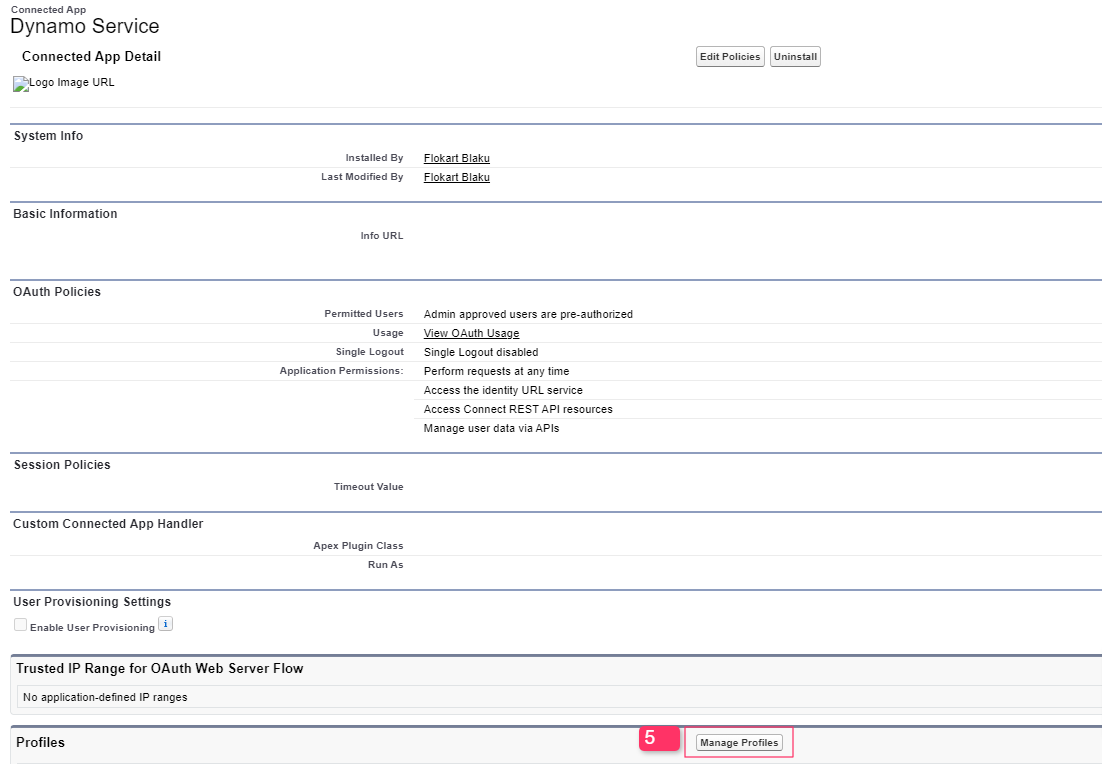Click the Custom Connected App Handler header
This screenshot has width=1102, height=764.
point(108,524)
